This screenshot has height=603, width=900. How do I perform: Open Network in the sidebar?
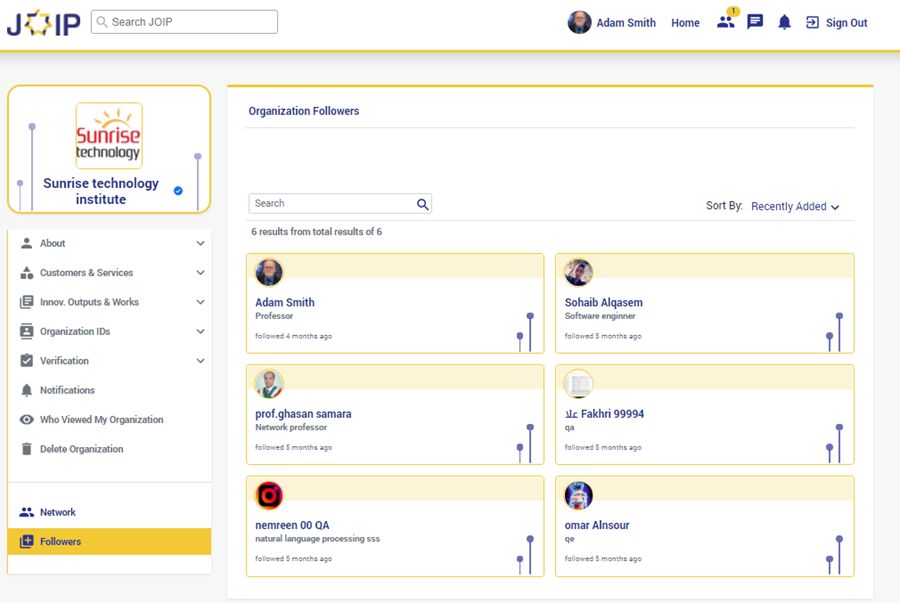click(58, 512)
